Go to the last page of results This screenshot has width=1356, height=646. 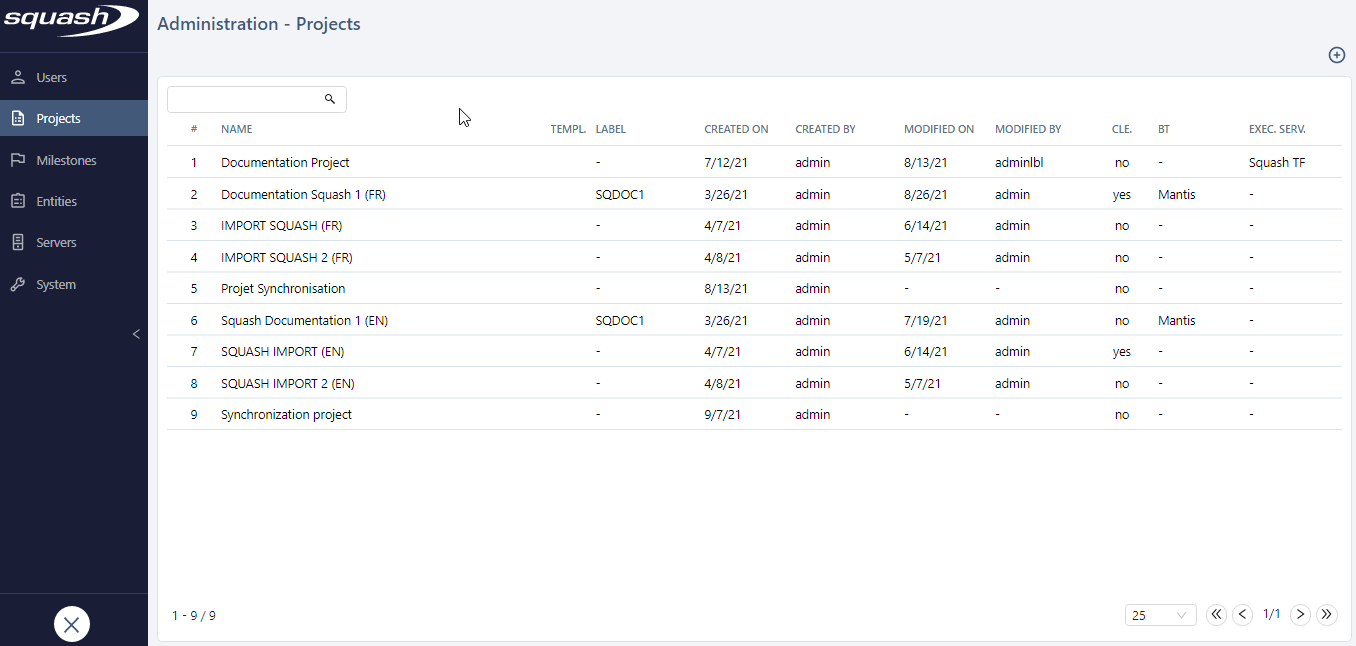(x=1327, y=615)
